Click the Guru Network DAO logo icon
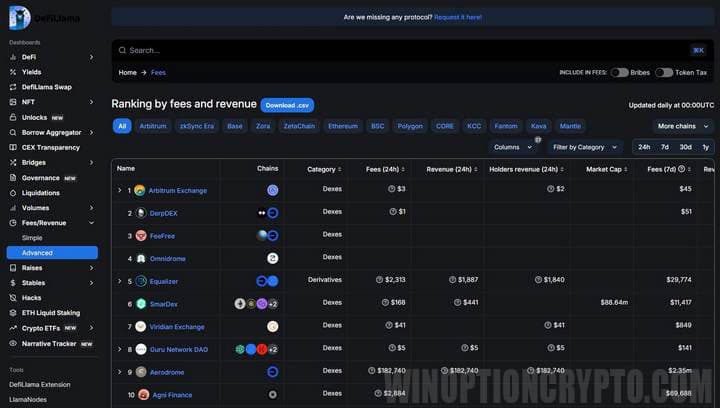Viewport: 720px width, 408px height. coord(140,349)
